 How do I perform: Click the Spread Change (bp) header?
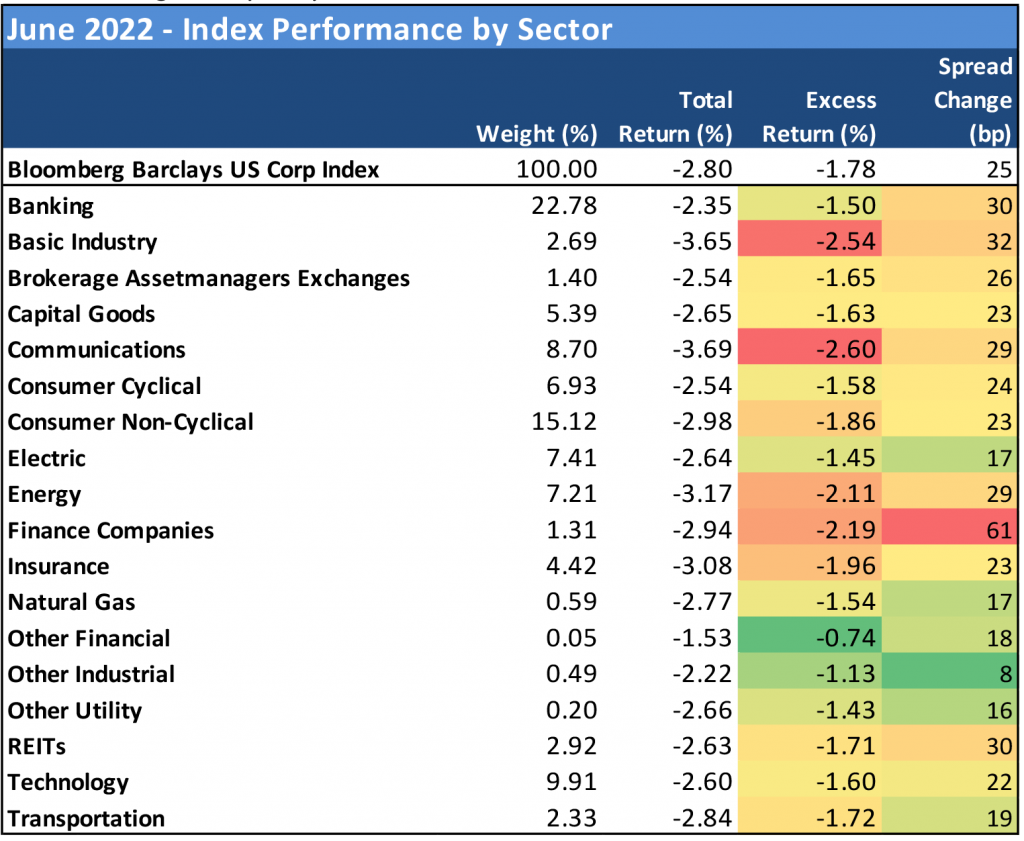tap(973, 100)
